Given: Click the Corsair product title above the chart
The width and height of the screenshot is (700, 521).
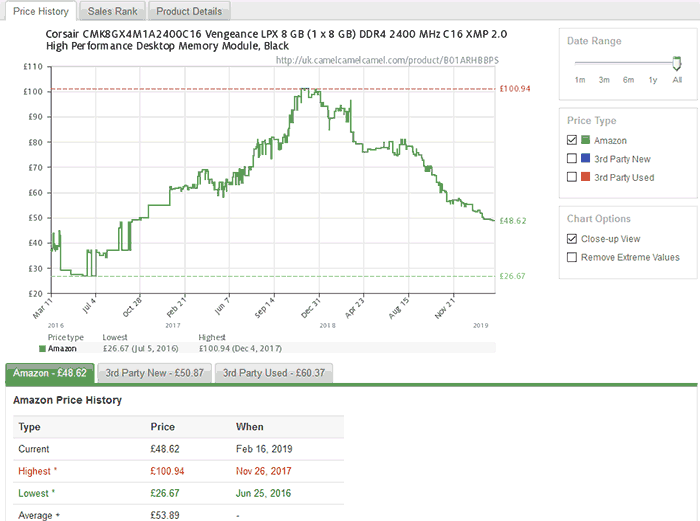Looking at the screenshot, I should pos(276,40).
